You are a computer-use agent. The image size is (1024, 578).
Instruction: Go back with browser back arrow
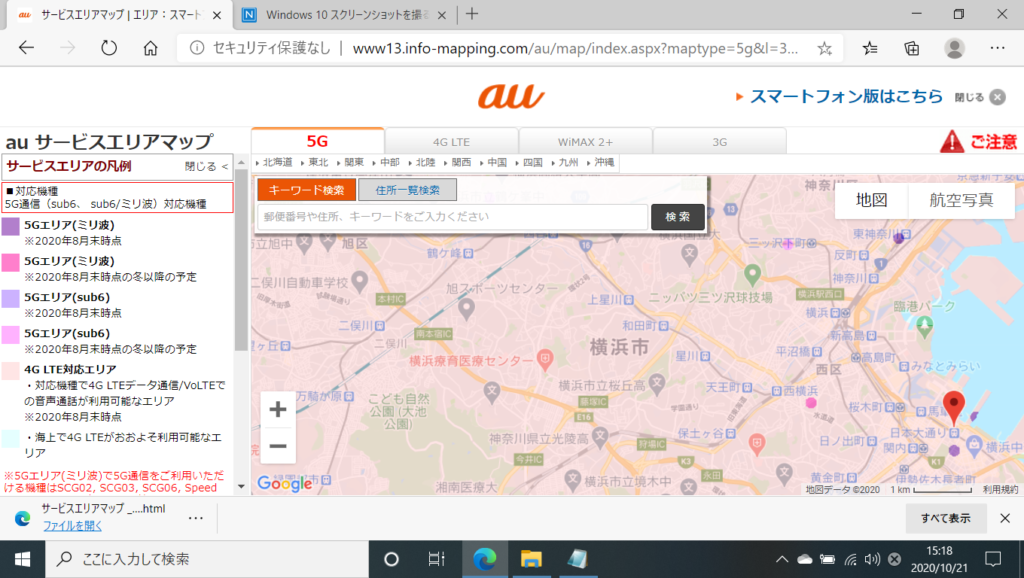point(26,48)
